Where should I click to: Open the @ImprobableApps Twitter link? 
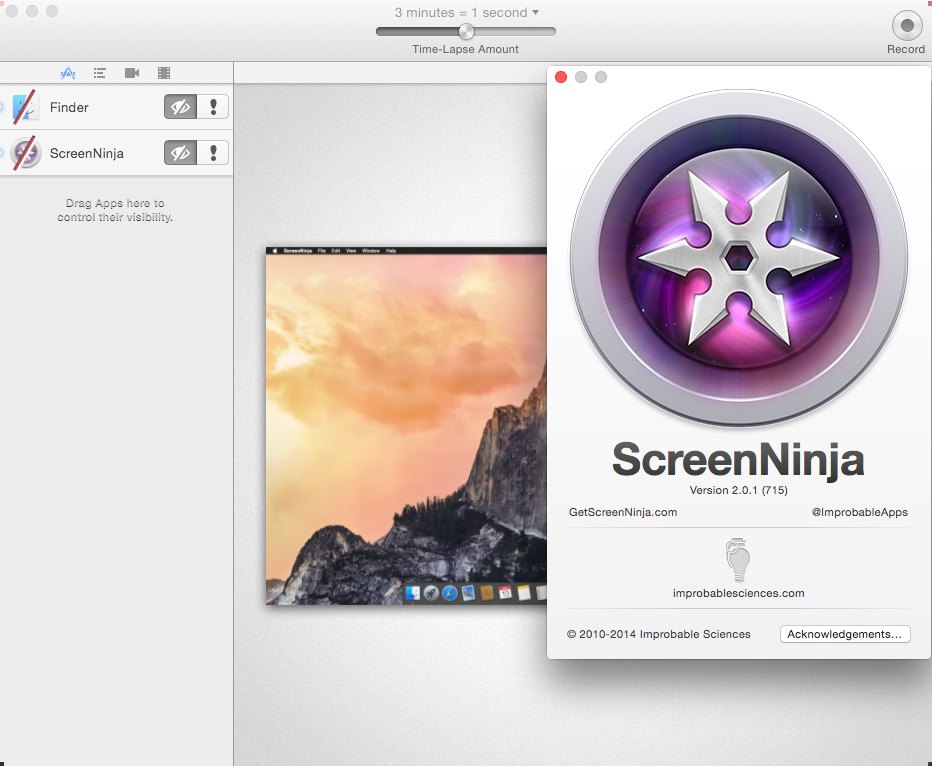coord(859,512)
